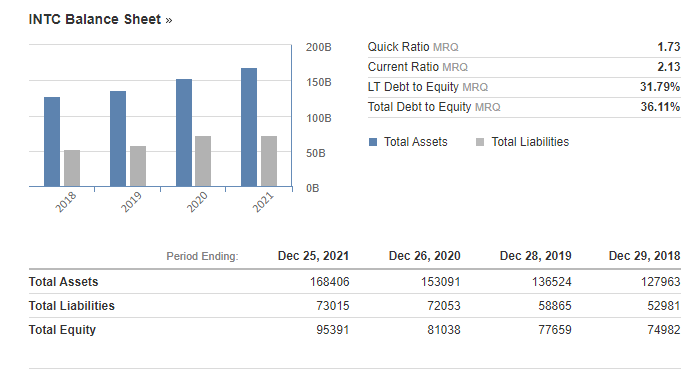Click the Quick Ratio MRQ row

(x=524, y=47)
